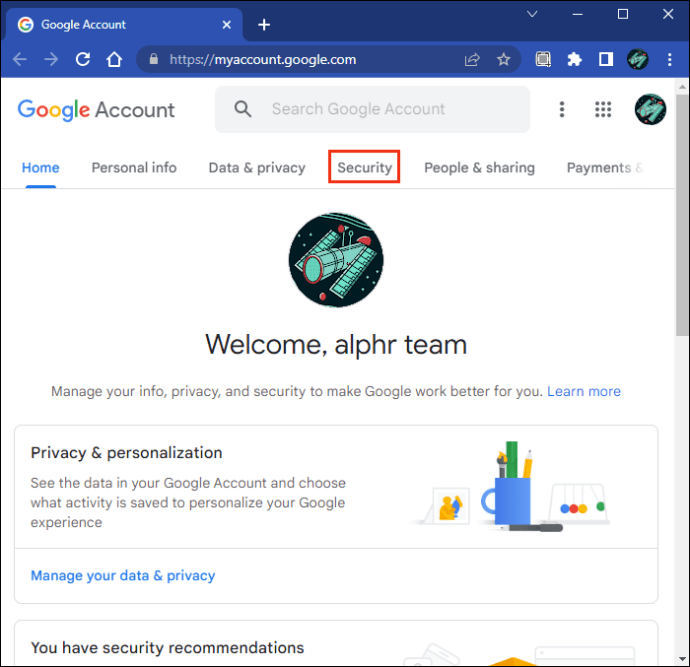Viewport: 690px width, 667px height.
Task: Open the Learn more link
Action: [584, 391]
